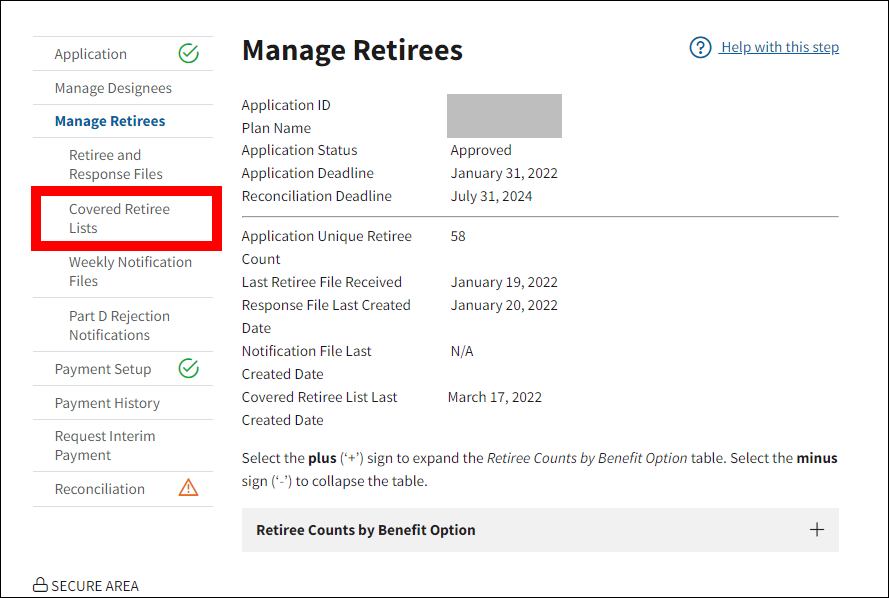Click the green checkmark icon beside Payment Setup
The image size is (889, 598).
pos(188,369)
